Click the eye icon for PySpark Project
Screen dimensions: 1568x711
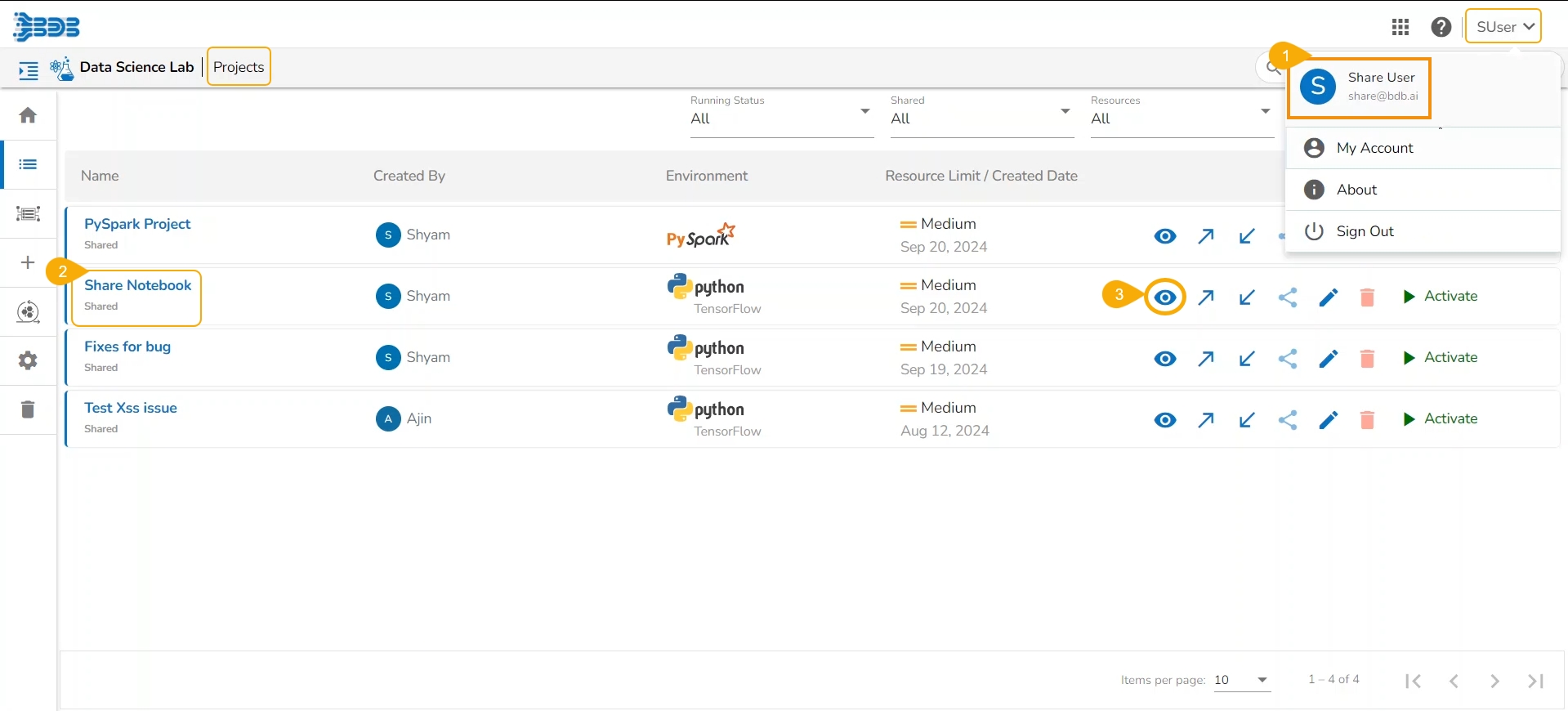pyautogui.click(x=1165, y=236)
